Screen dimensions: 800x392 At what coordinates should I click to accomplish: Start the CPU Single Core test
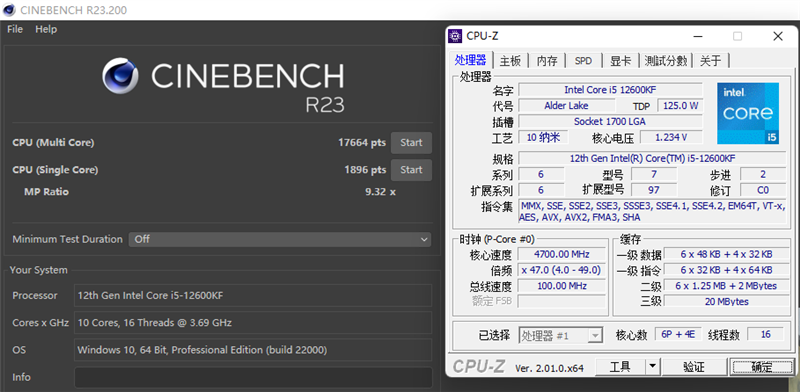tap(411, 170)
